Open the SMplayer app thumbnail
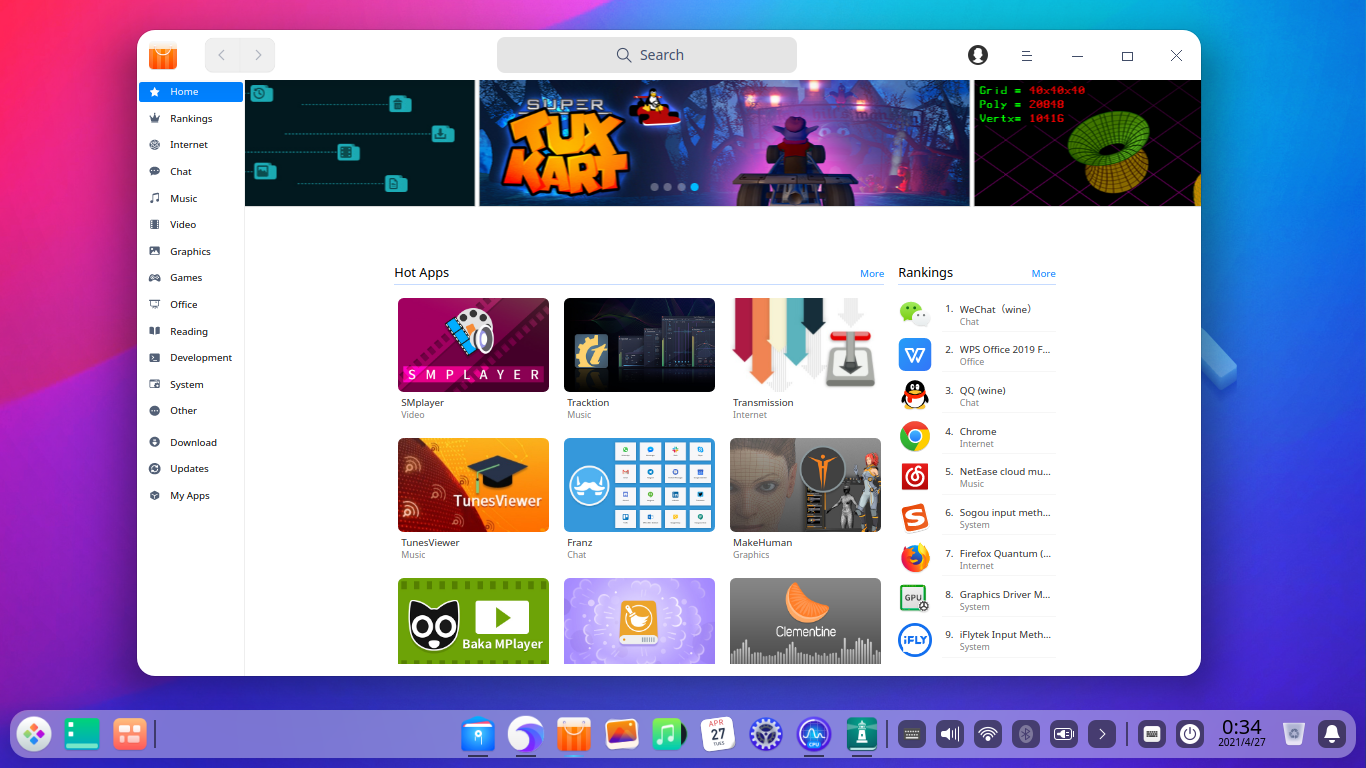This screenshot has width=1366, height=768. point(473,345)
